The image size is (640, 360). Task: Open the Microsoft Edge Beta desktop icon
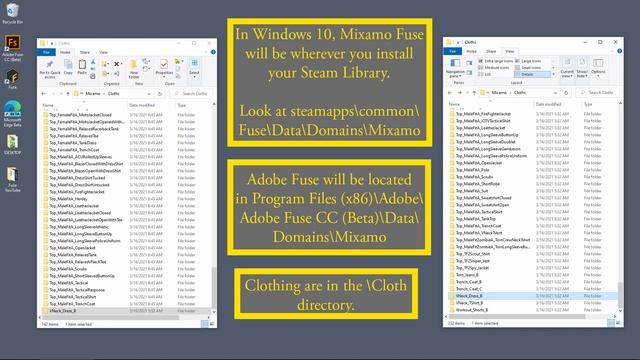tap(13, 114)
